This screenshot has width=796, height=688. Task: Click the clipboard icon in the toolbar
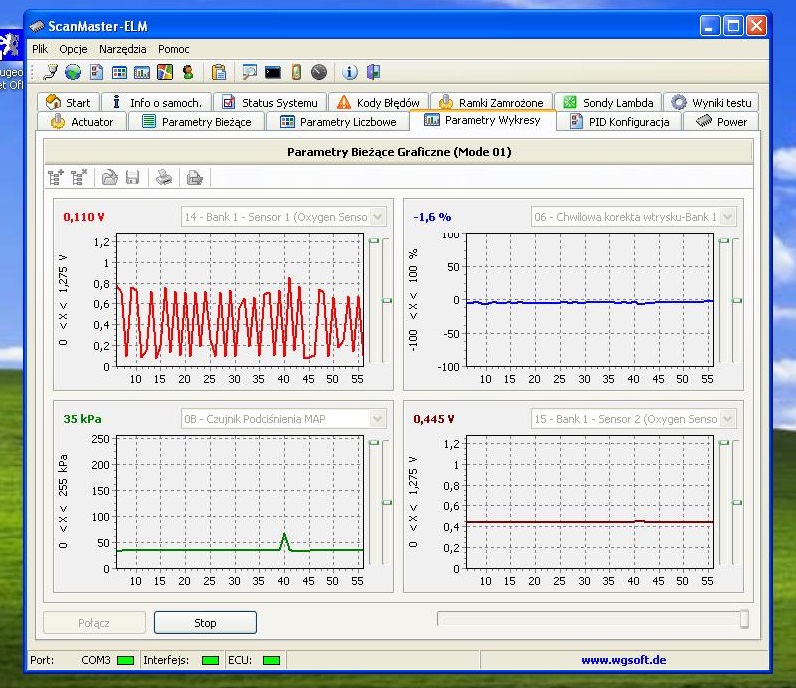coord(218,72)
